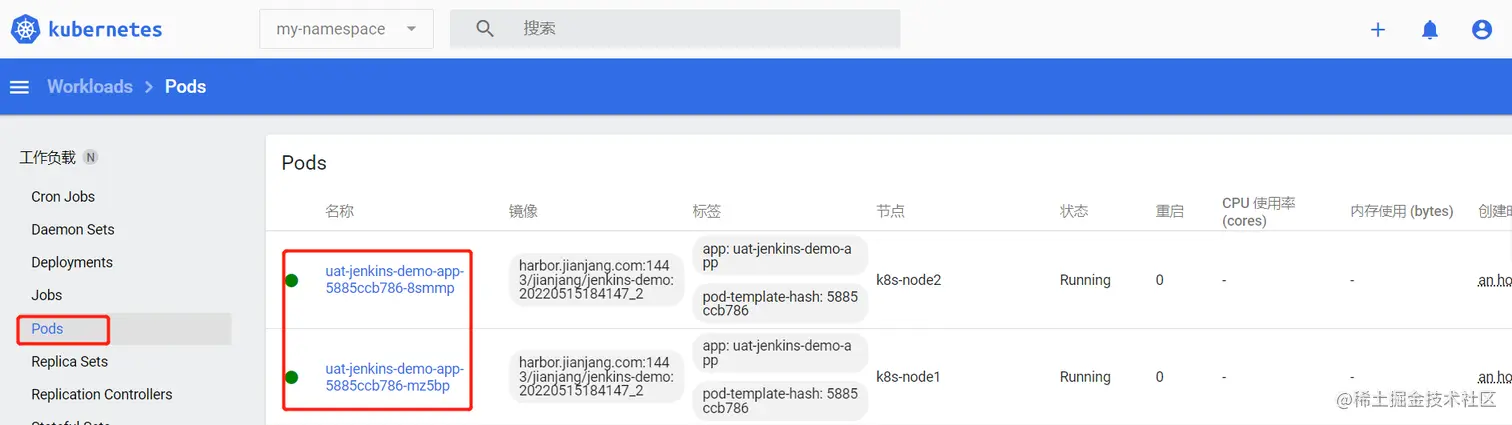Open pod uat-jenkins-demo-app-5885ccb786-mz5bp
Screen dimensions: 1512x425
395,377
